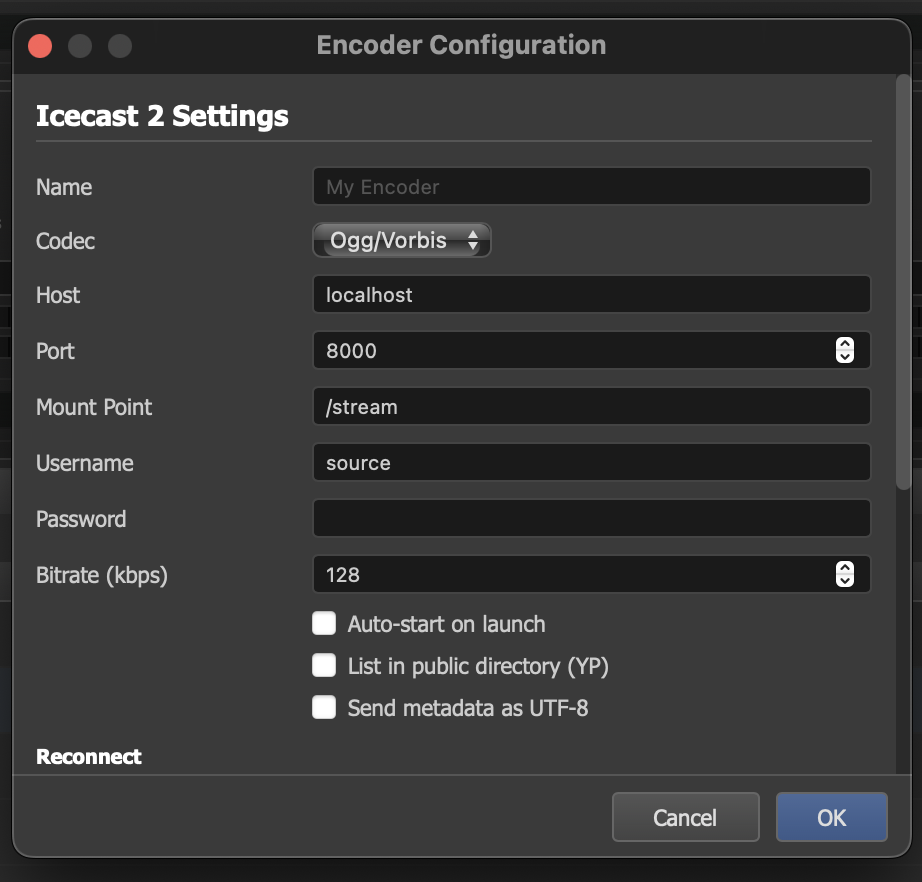Click the Icecast 2 Settings heading
The width and height of the screenshot is (922, 882).
[x=162, y=116]
